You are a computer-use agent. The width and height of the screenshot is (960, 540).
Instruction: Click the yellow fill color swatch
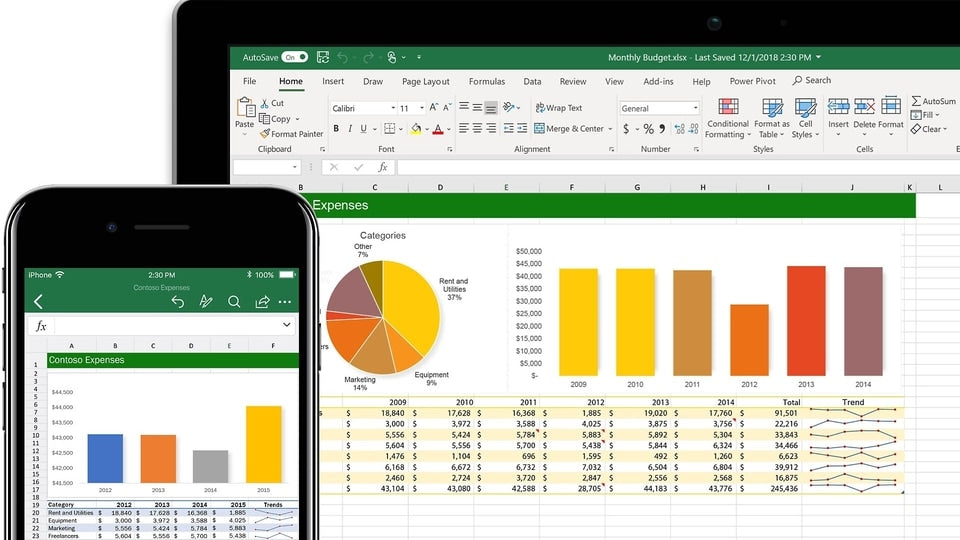pos(416,129)
